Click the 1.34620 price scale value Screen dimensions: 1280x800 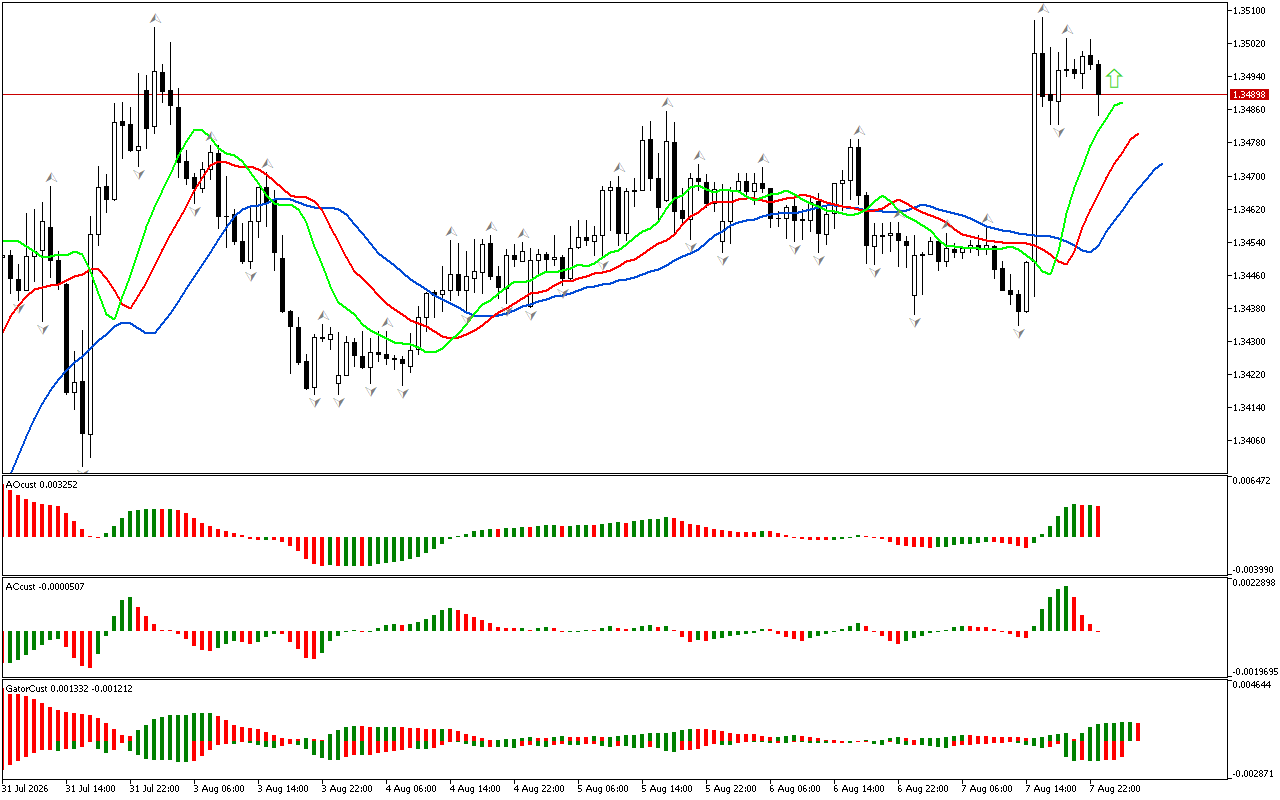tap(1250, 209)
